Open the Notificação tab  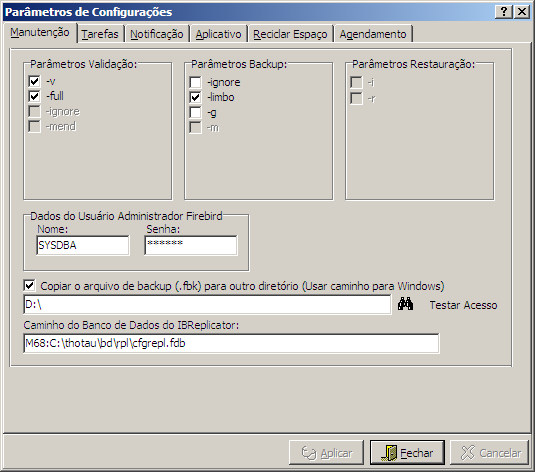pyautogui.click(x=157, y=34)
